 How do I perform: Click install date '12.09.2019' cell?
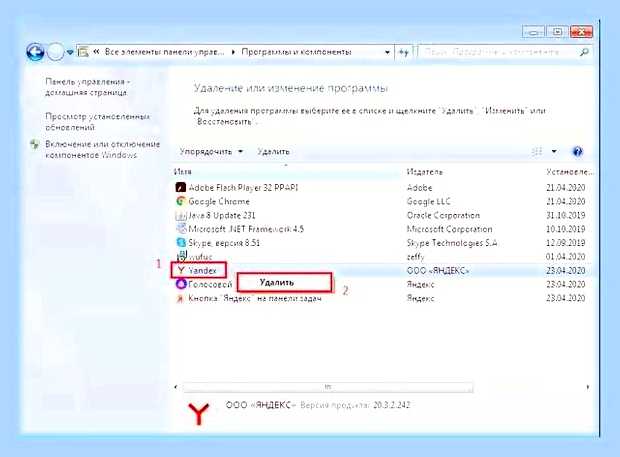pos(566,243)
